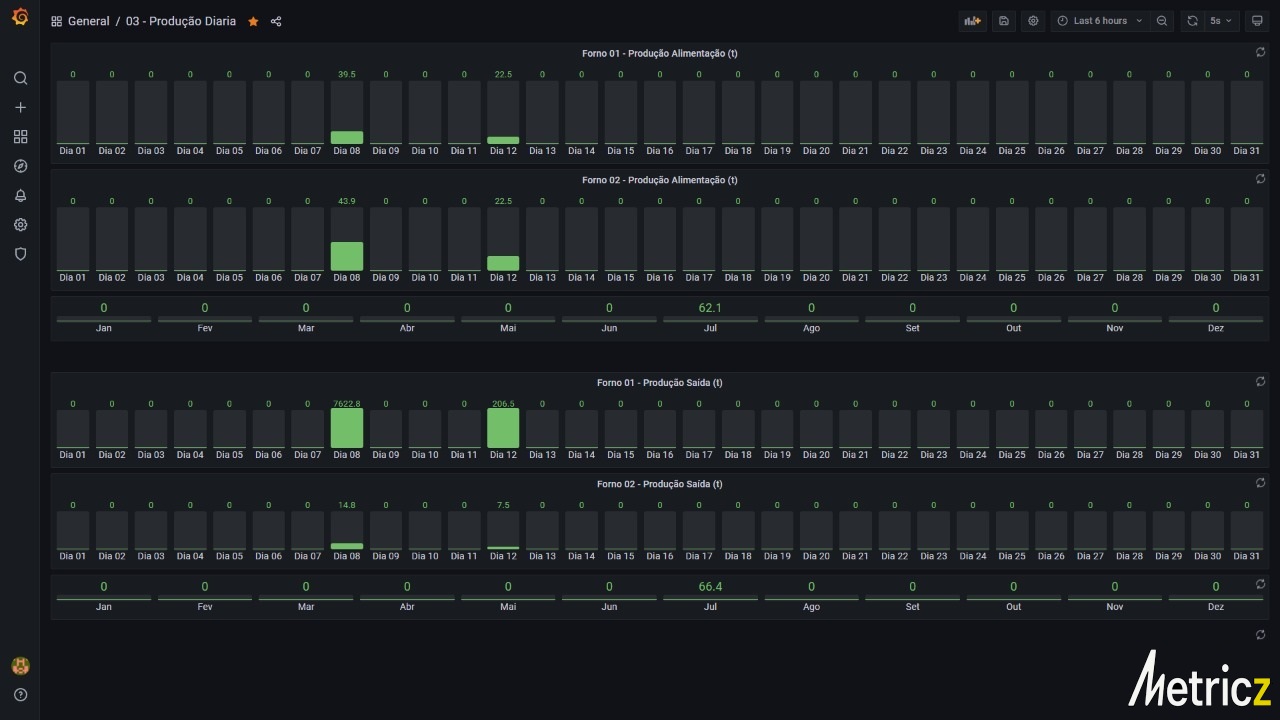The width and height of the screenshot is (1280, 720).
Task: Zoom out the time range
Action: [x=1161, y=21]
